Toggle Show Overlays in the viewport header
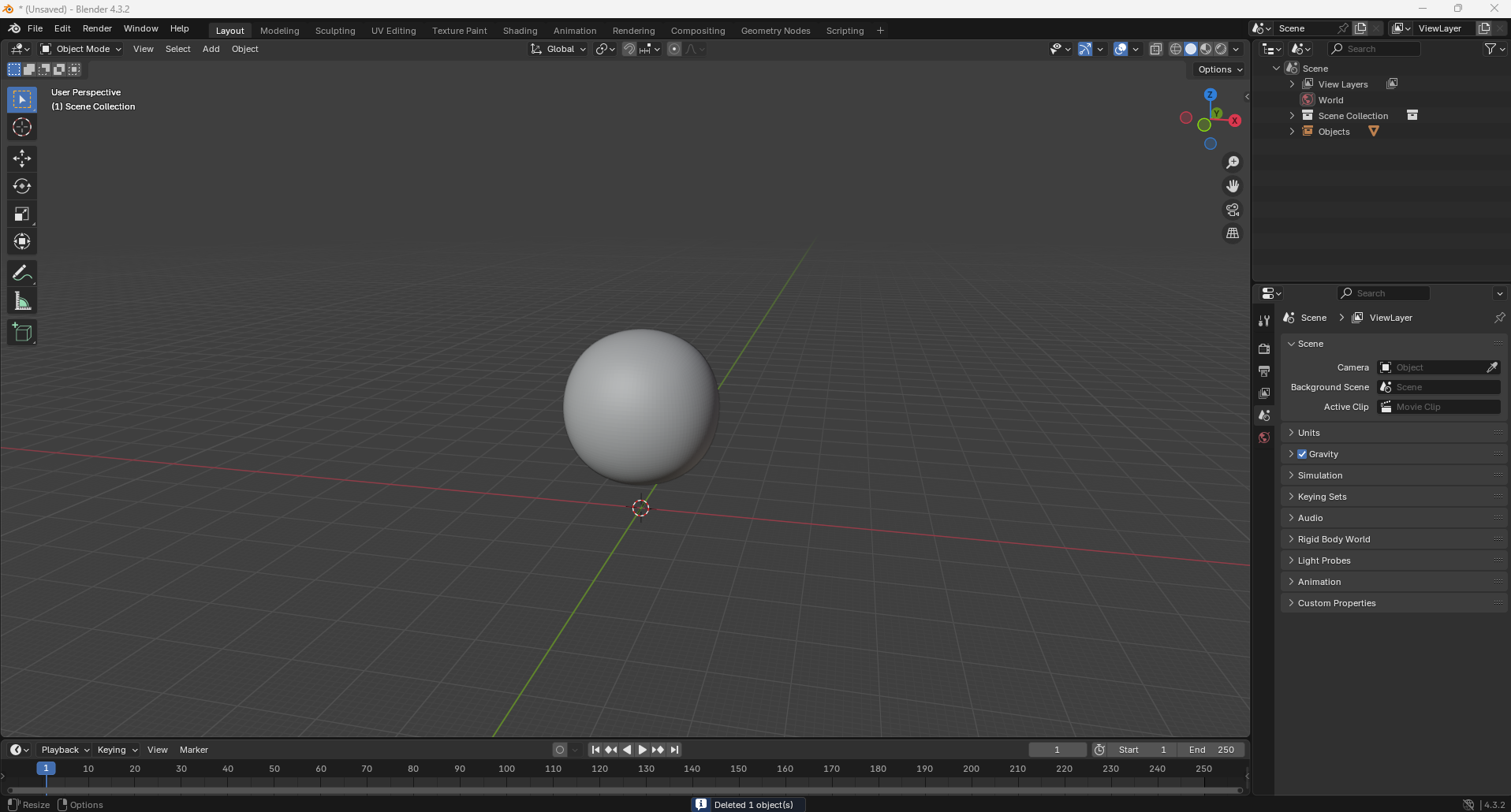Screen dimensions: 1511x812 click(x=1121, y=48)
